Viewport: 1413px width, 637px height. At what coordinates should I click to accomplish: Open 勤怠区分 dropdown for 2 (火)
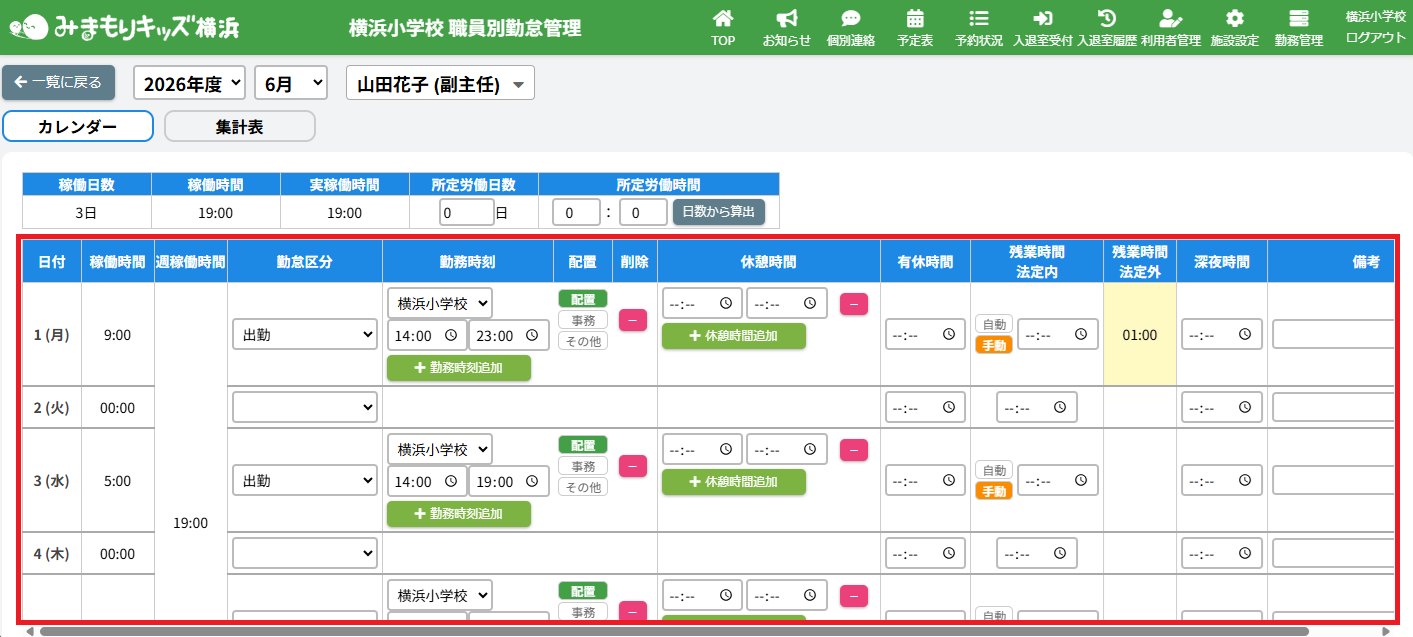point(305,407)
